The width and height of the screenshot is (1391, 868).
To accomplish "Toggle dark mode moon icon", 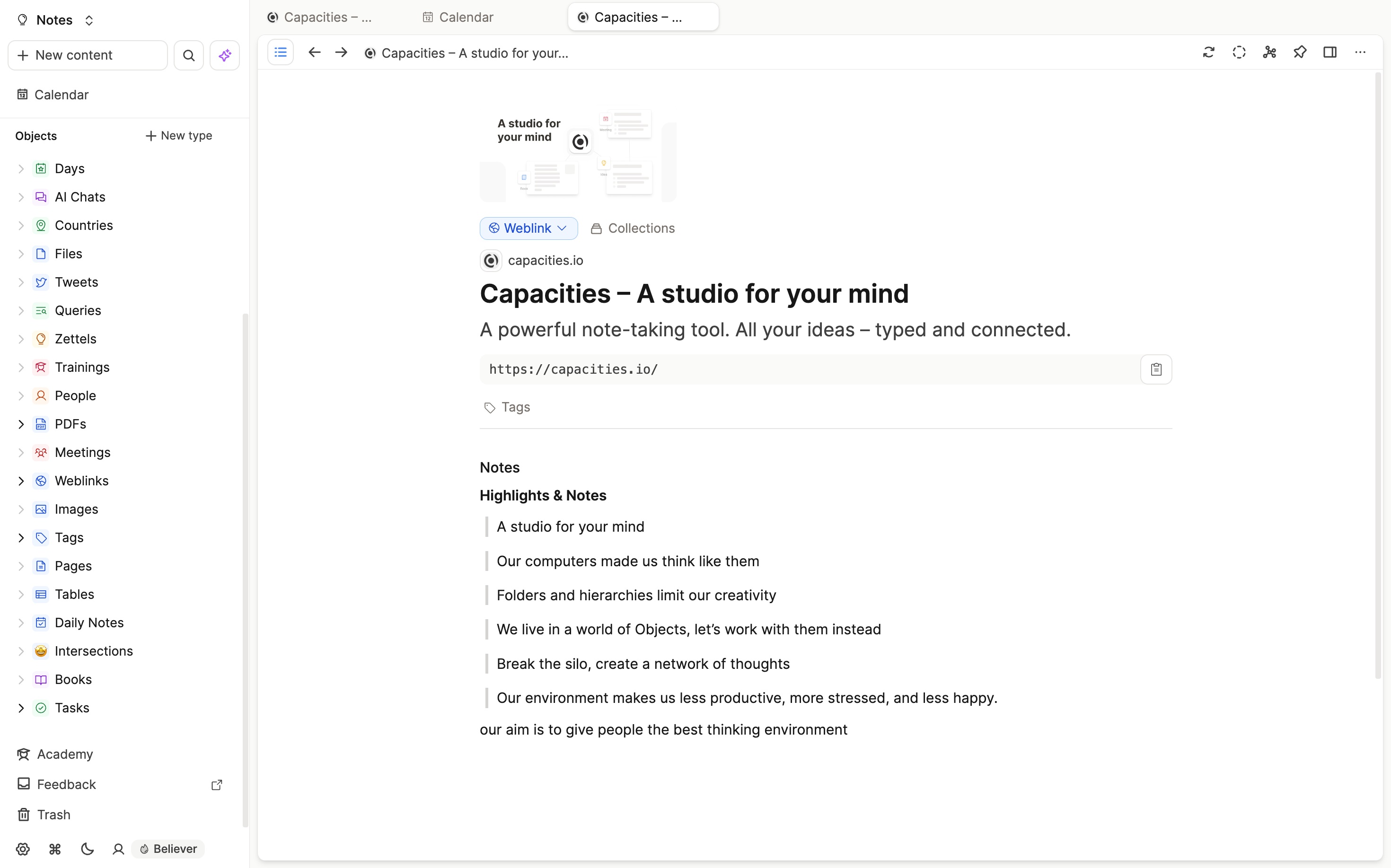I will 87,849.
